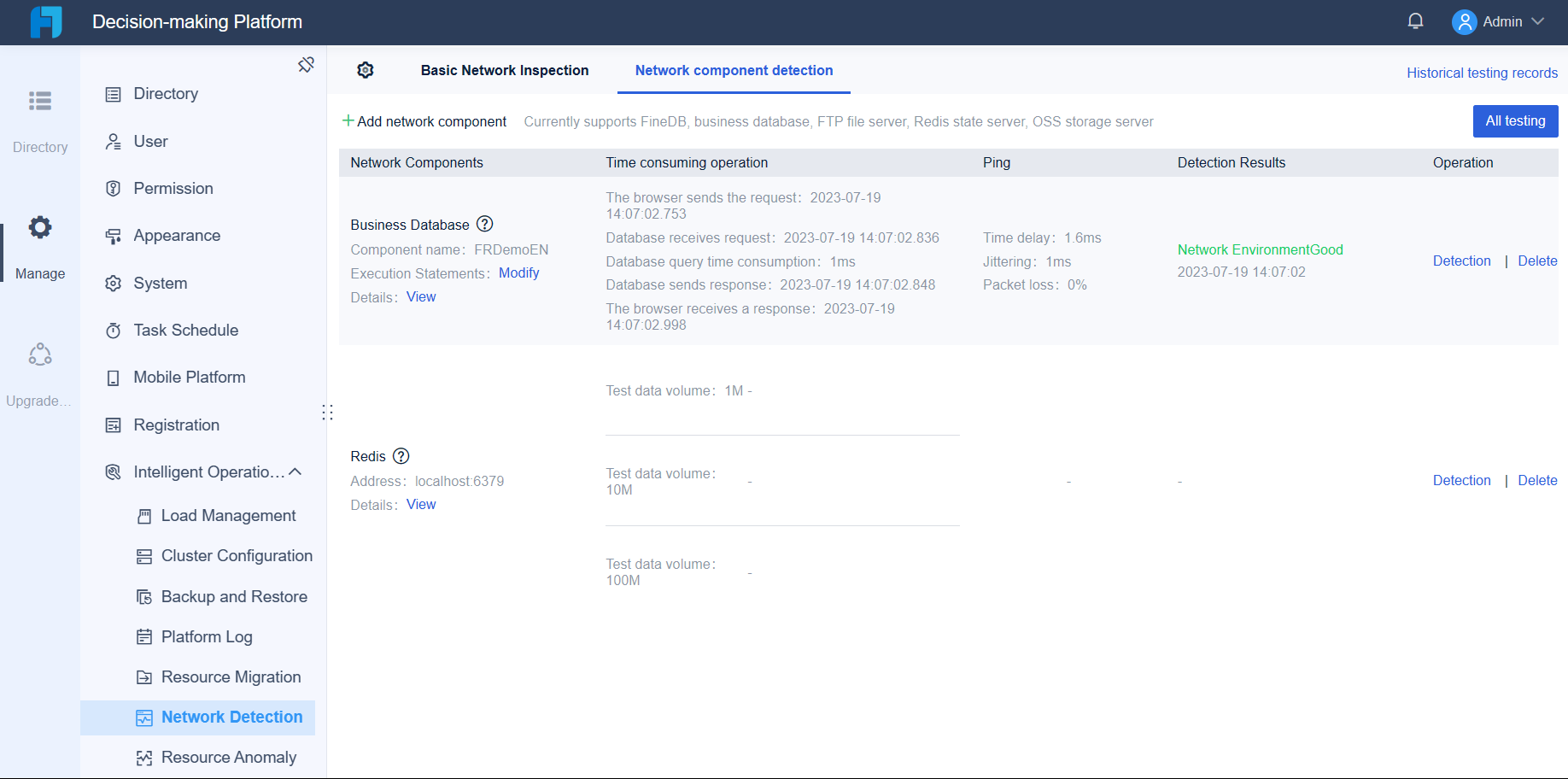Open the Business Database help question mark
Screen dimensions: 1568x779
484,224
